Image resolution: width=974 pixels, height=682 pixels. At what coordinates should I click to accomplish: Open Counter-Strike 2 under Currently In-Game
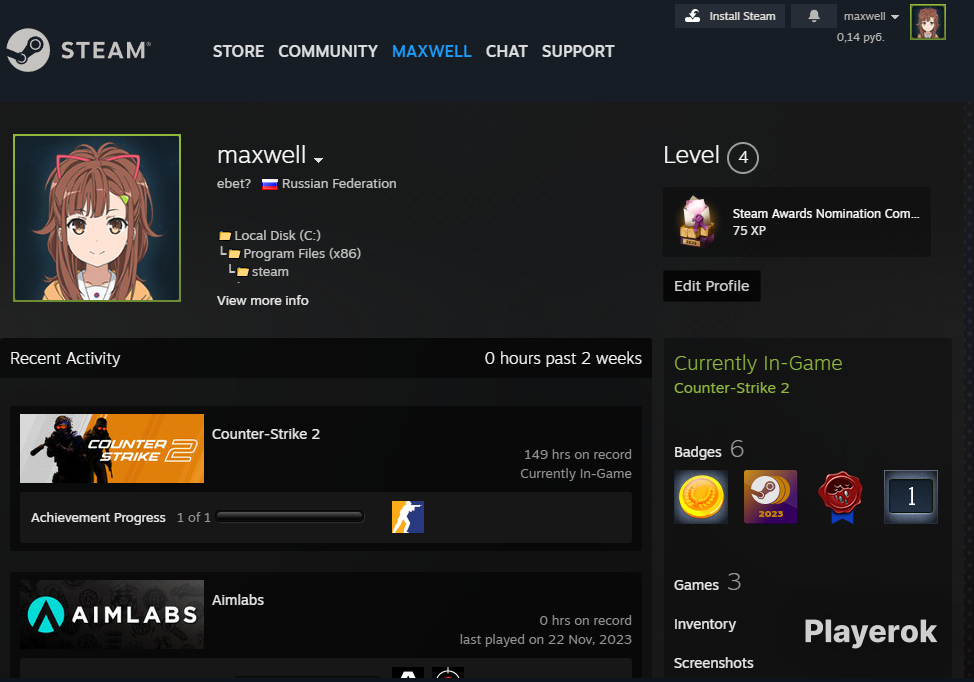click(732, 388)
